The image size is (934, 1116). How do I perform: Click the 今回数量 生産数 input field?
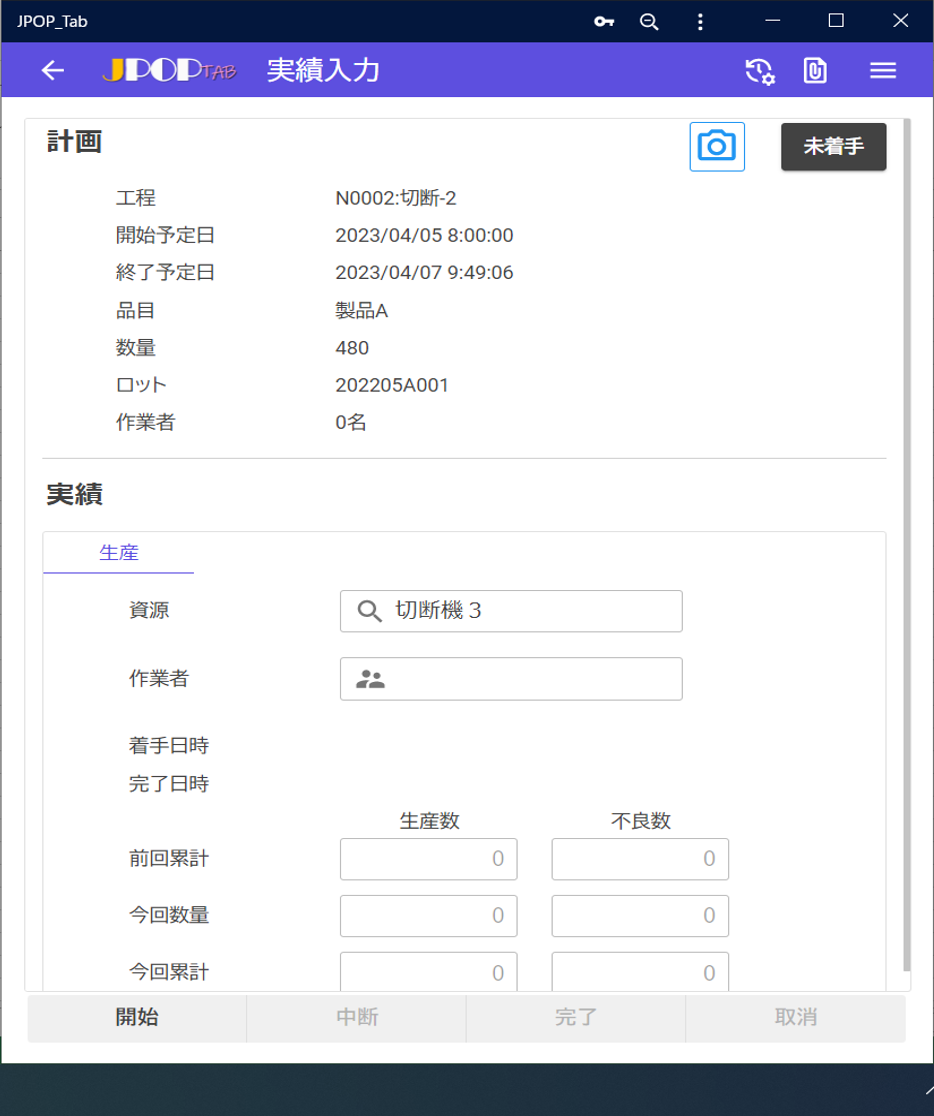(x=428, y=916)
